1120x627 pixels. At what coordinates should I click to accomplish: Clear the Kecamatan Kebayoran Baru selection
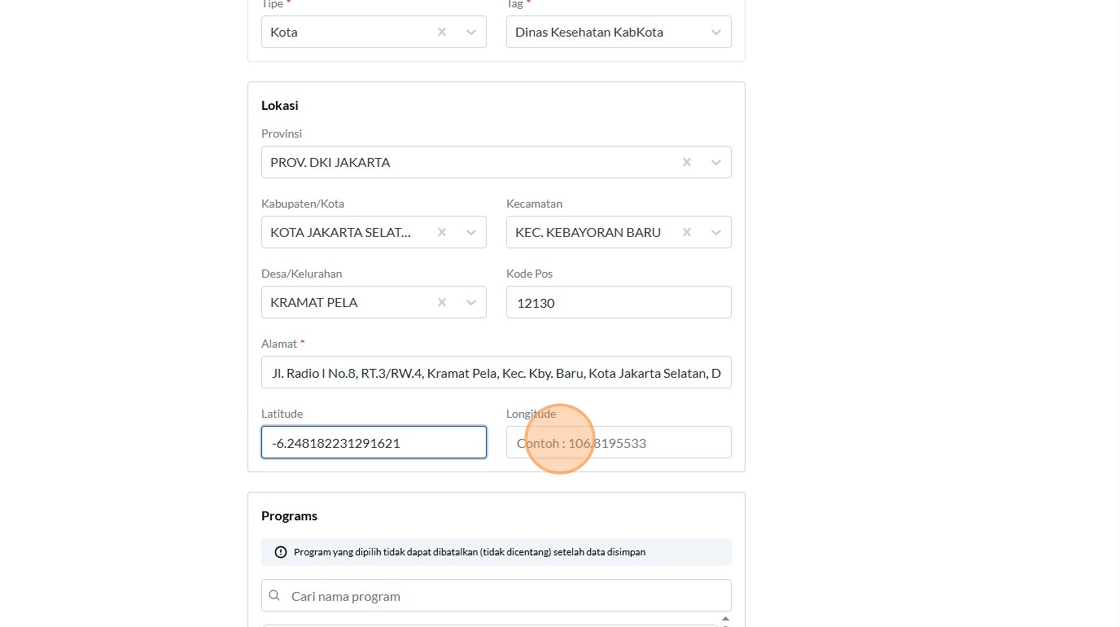point(687,232)
